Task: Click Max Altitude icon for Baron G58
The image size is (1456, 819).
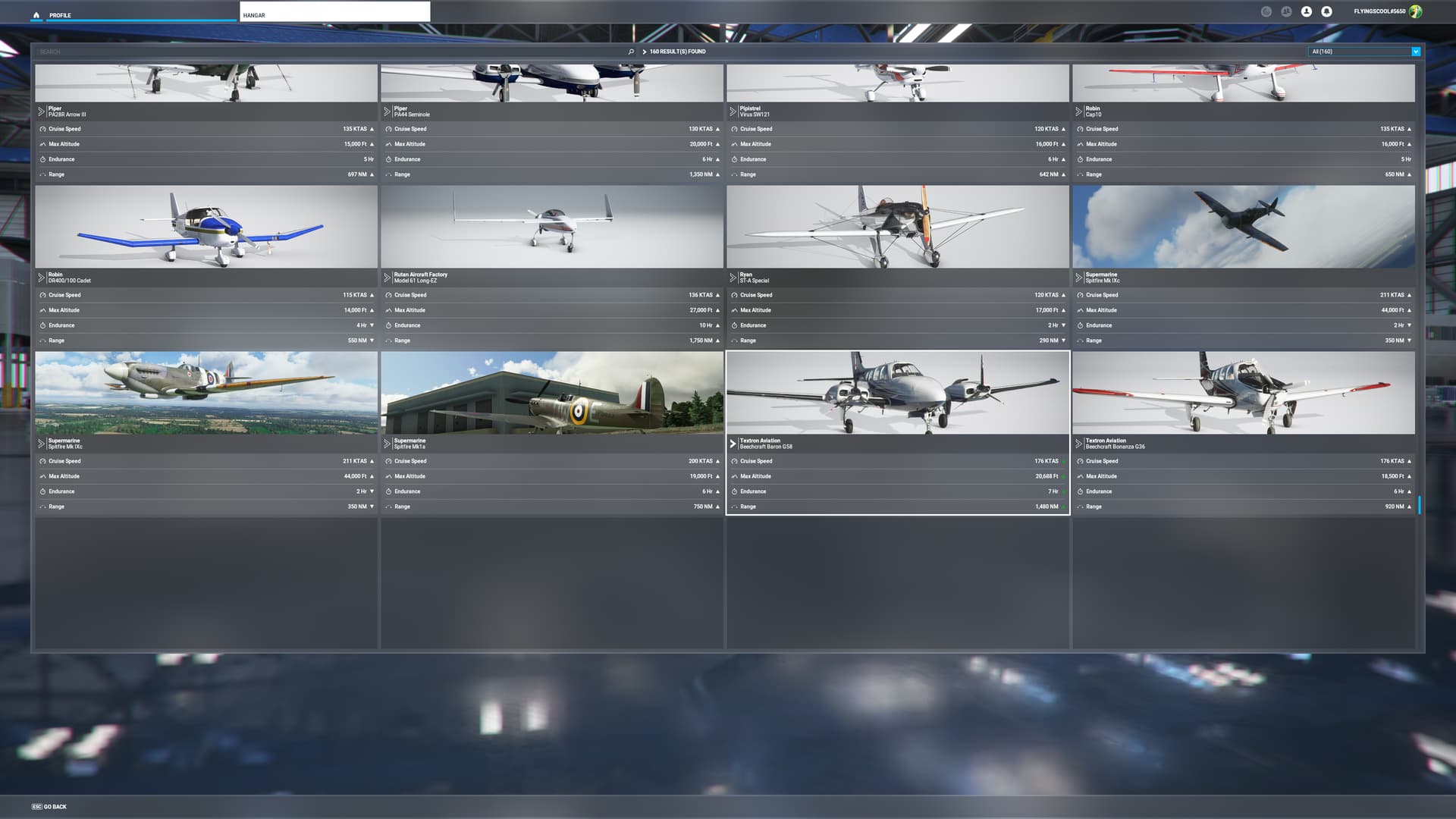Action: pos(734,476)
